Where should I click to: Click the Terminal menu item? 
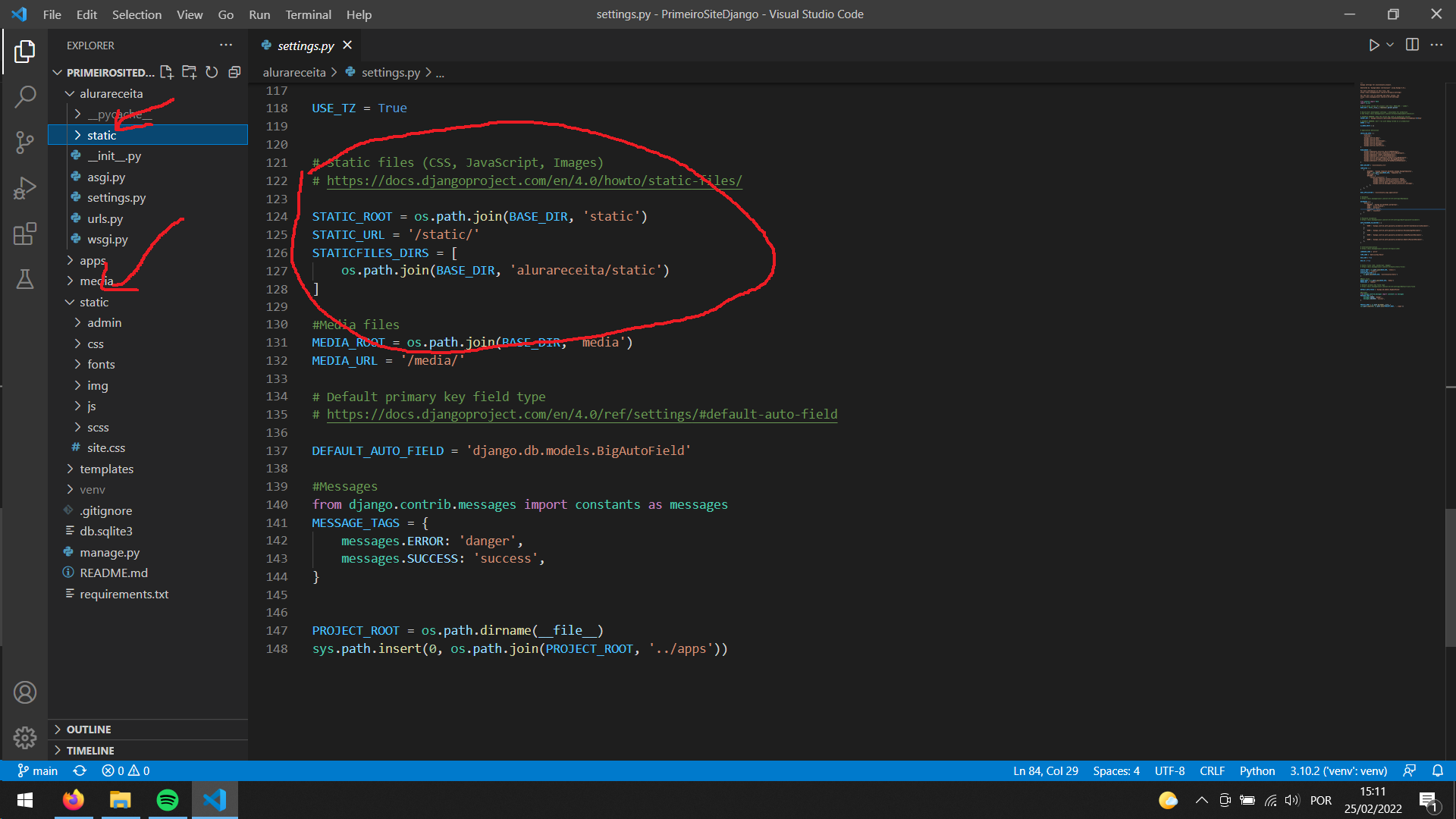(x=307, y=14)
